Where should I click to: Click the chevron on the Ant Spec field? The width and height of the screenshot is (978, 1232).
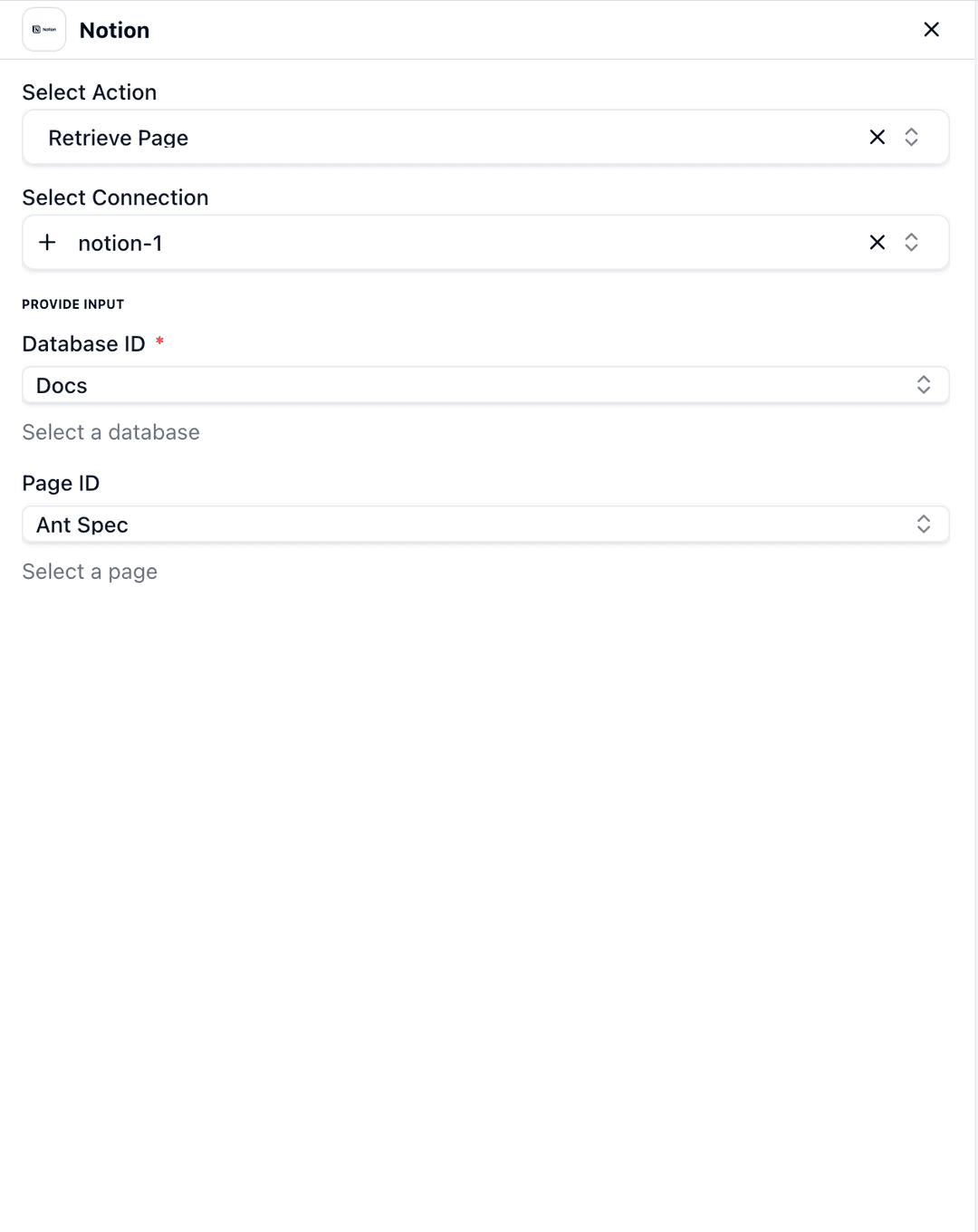[x=924, y=524]
